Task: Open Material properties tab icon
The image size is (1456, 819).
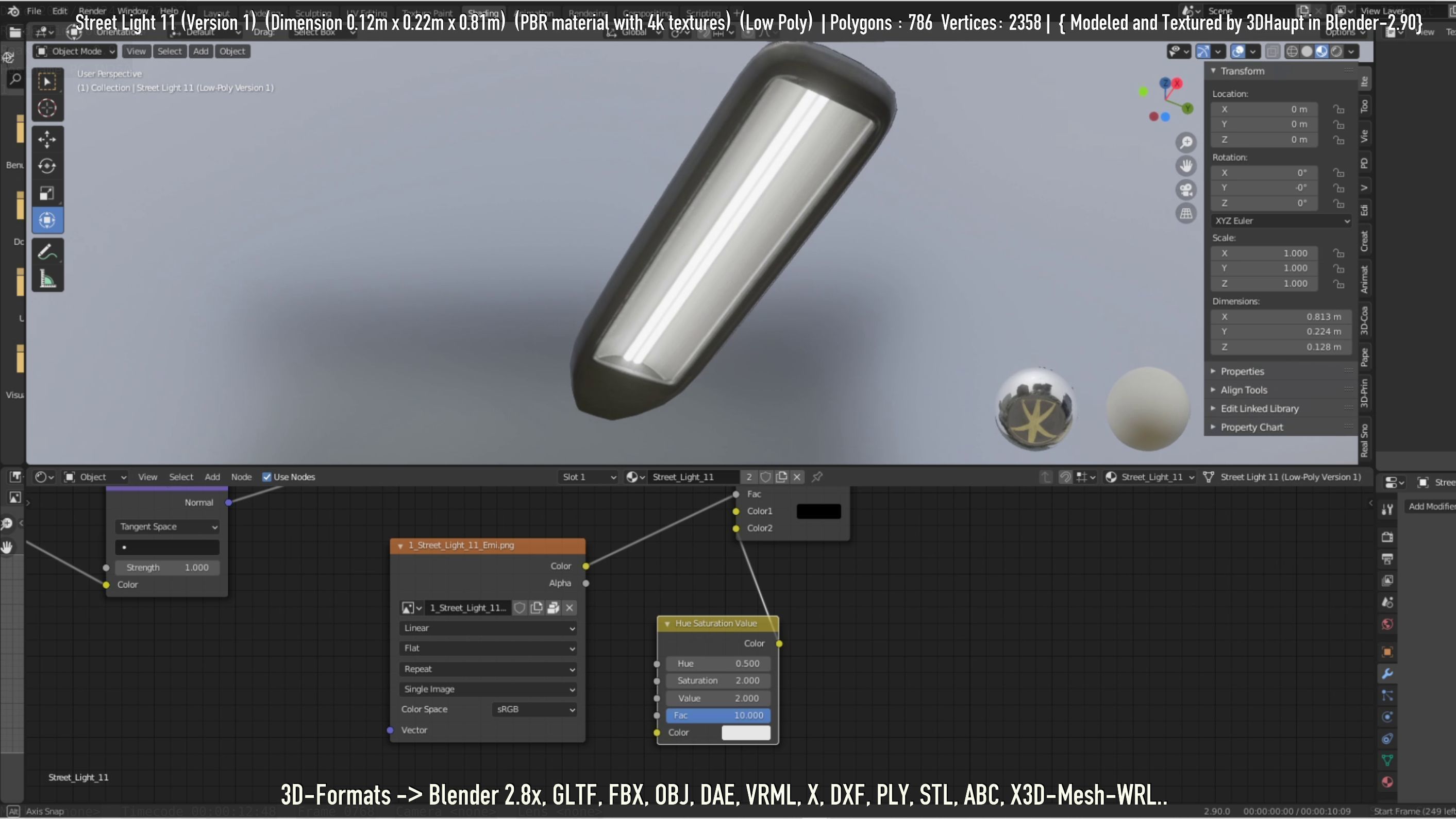Action: (1387, 782)
